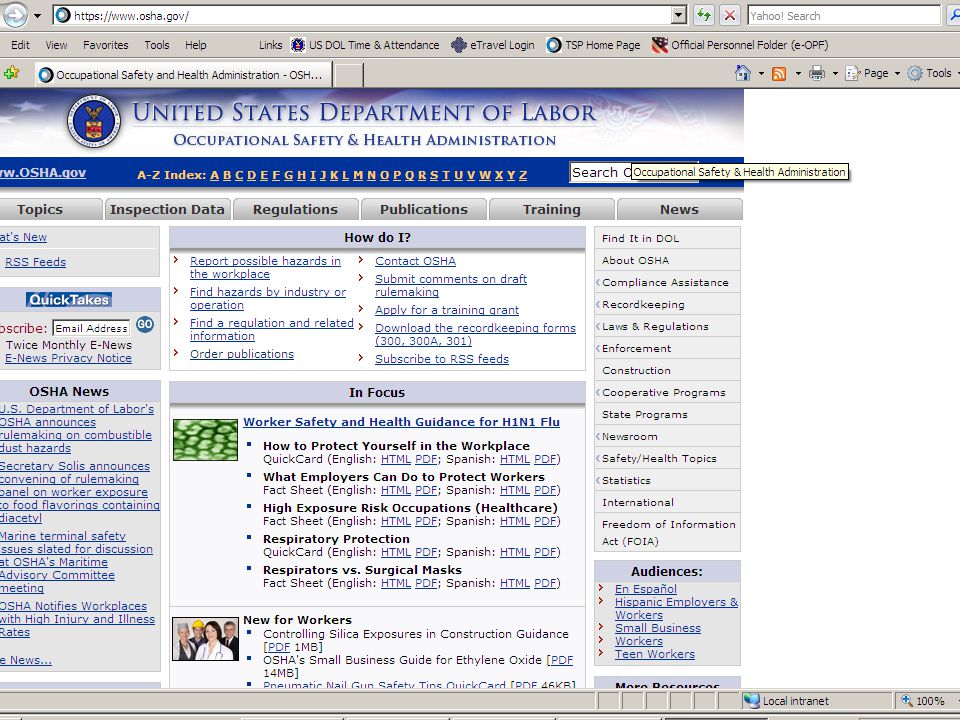Click the green H1N1 virus thumbnail
This screenshot has height=720, width=960.
coord(205,440)
